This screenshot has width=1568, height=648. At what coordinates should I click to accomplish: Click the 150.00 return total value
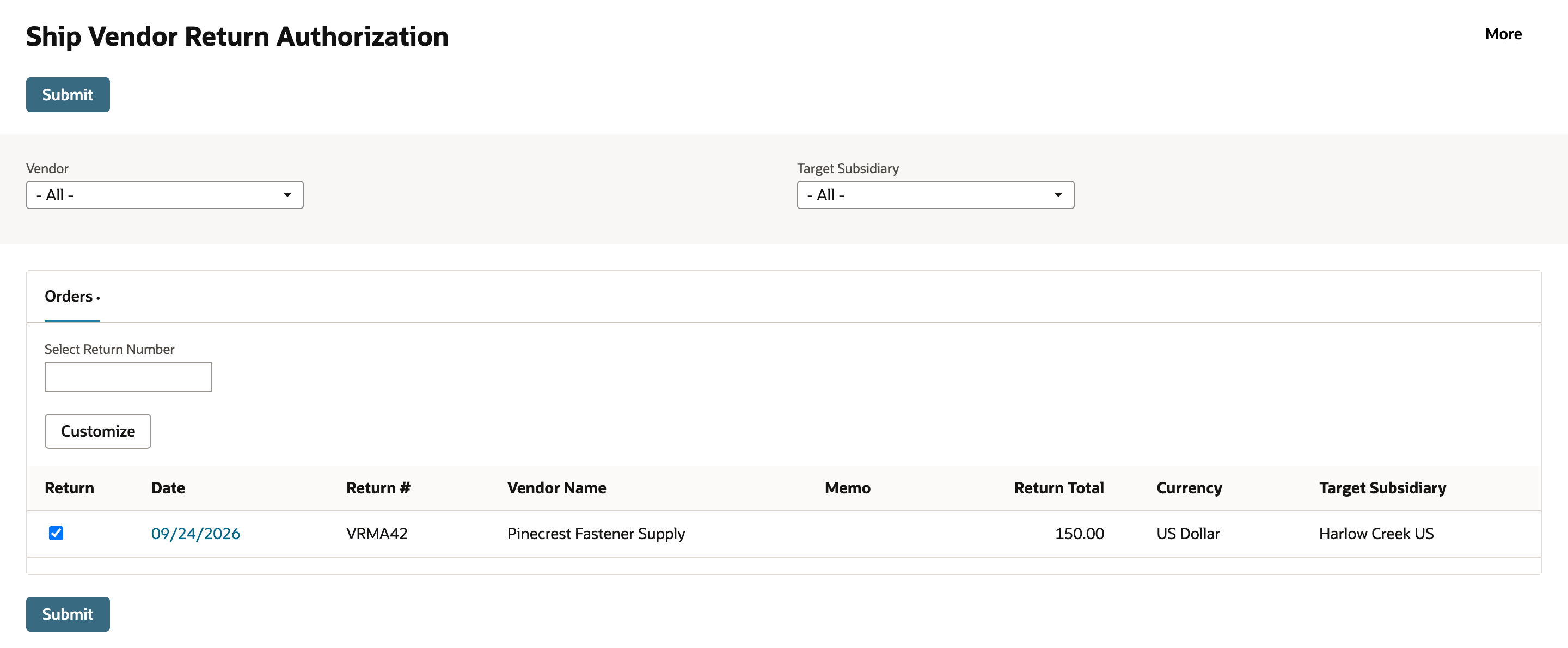[1079, 534]
